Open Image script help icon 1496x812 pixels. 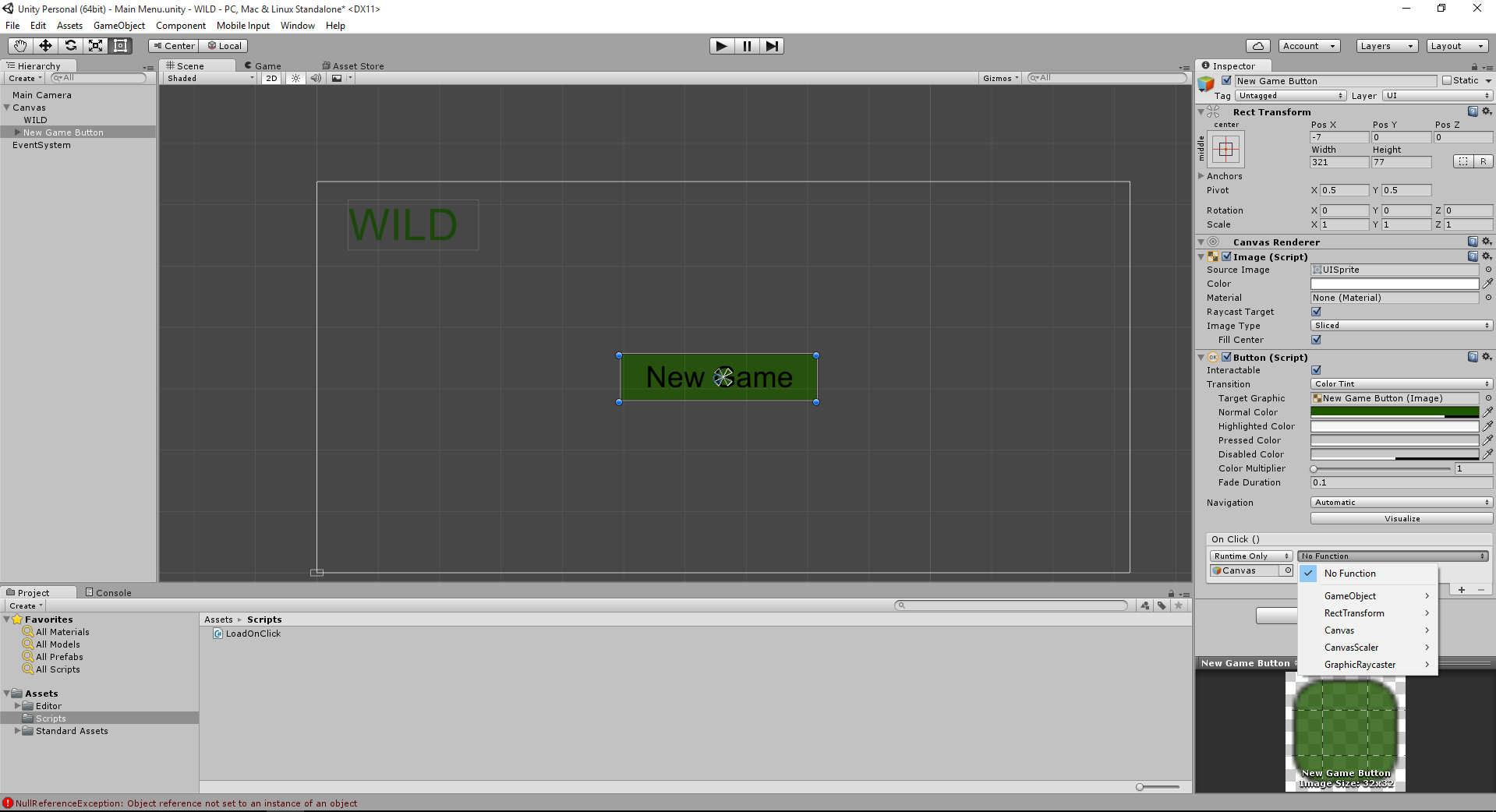click(1473, 256)
